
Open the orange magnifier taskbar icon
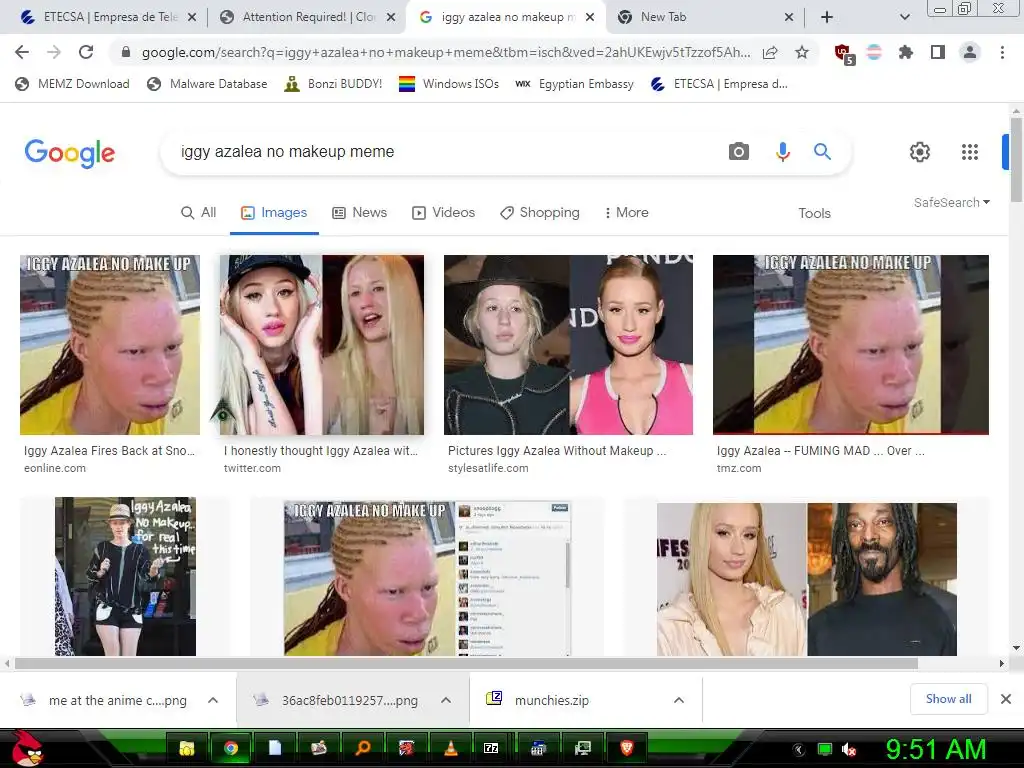(362, 748)
